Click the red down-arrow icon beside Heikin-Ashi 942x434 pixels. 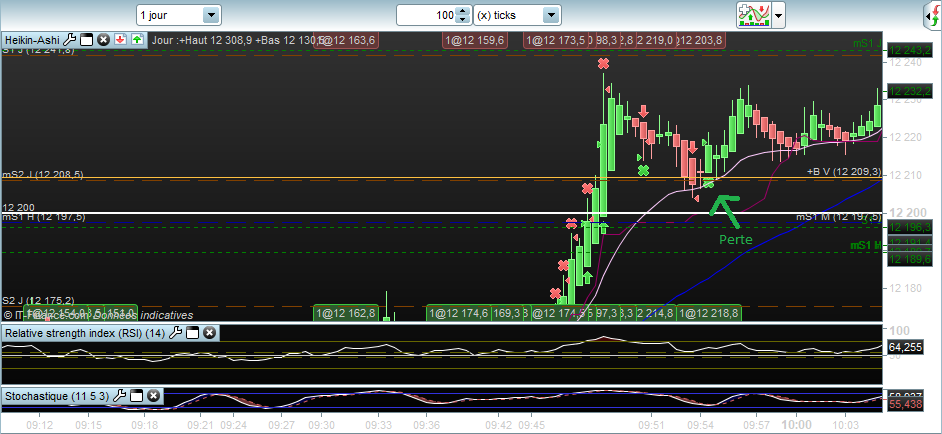pos(121,40)
